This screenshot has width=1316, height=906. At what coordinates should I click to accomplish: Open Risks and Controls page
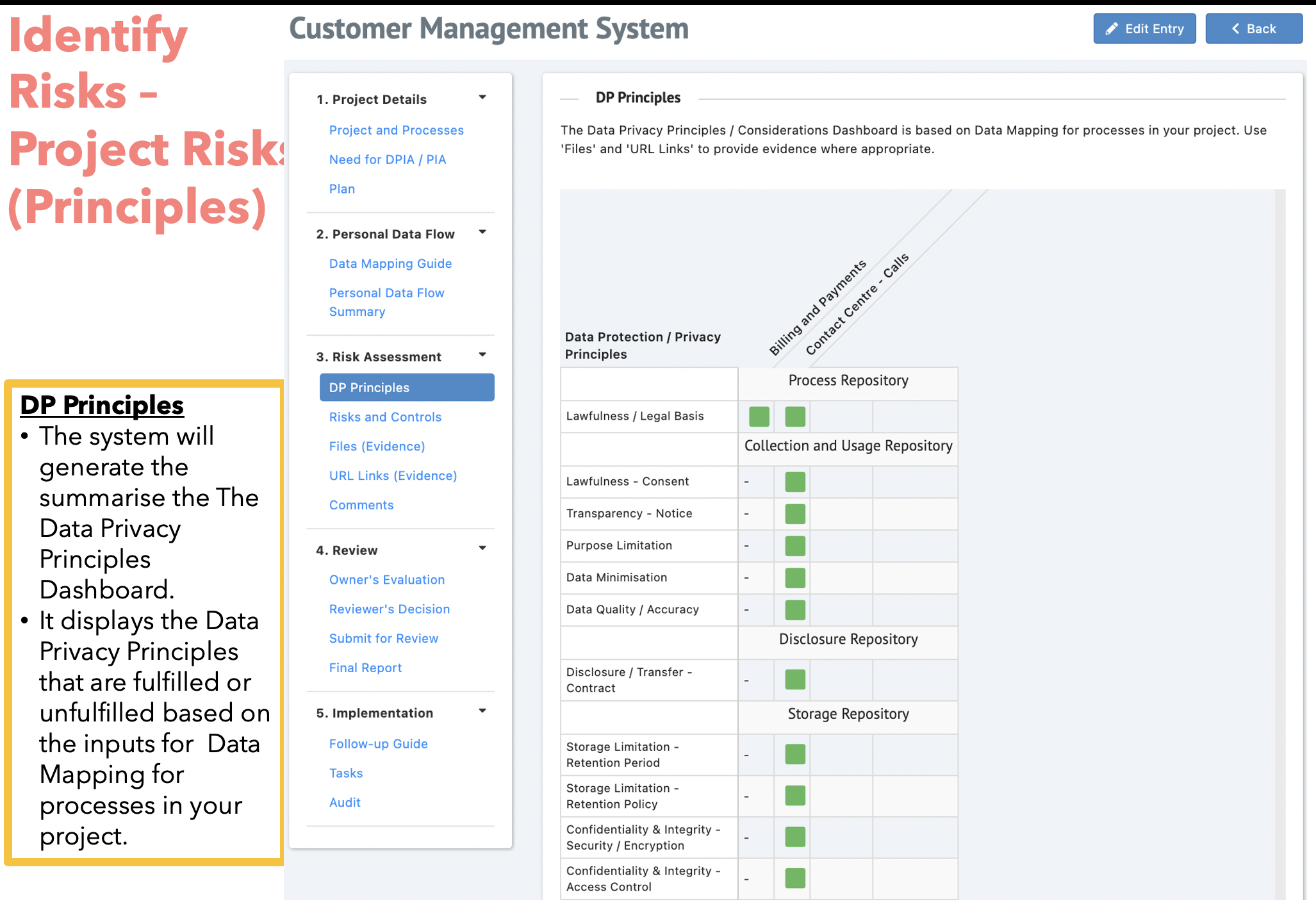[x=385, y=417]
